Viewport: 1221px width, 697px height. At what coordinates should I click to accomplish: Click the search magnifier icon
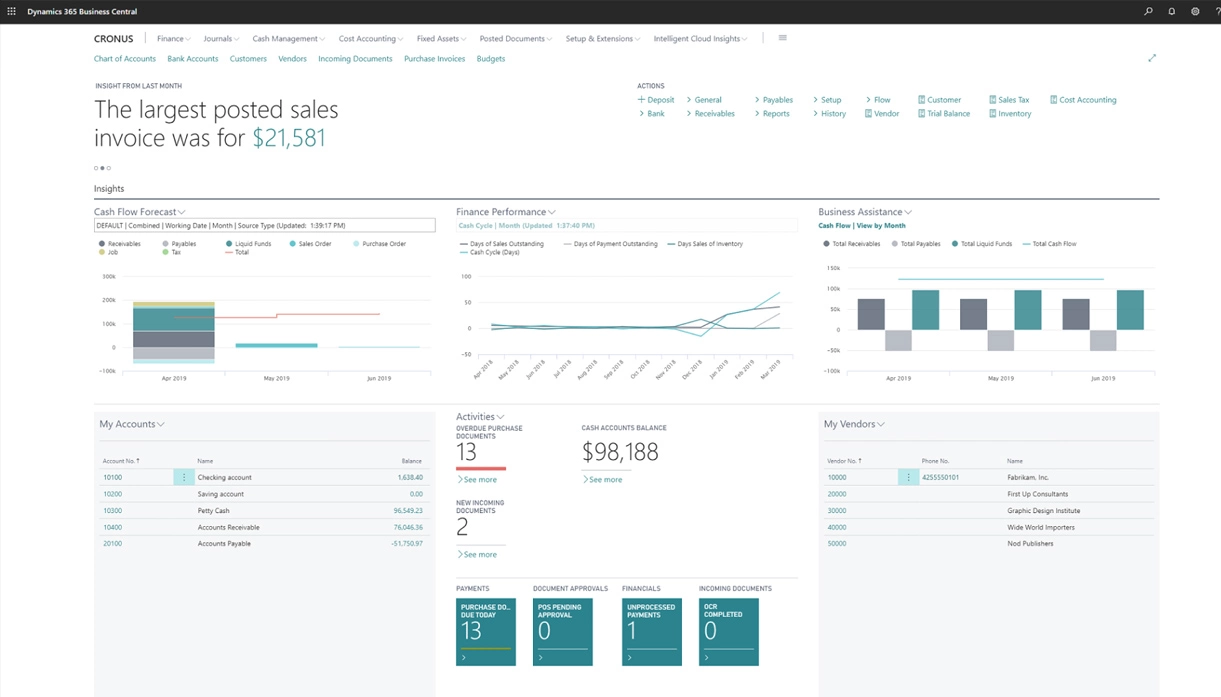1148,12
